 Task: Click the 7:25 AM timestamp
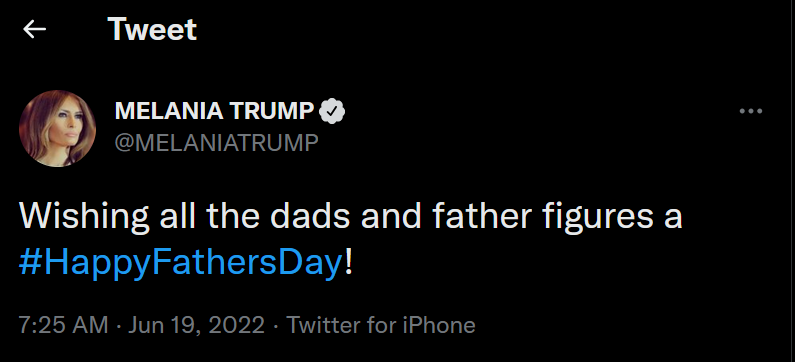(63, 325)
